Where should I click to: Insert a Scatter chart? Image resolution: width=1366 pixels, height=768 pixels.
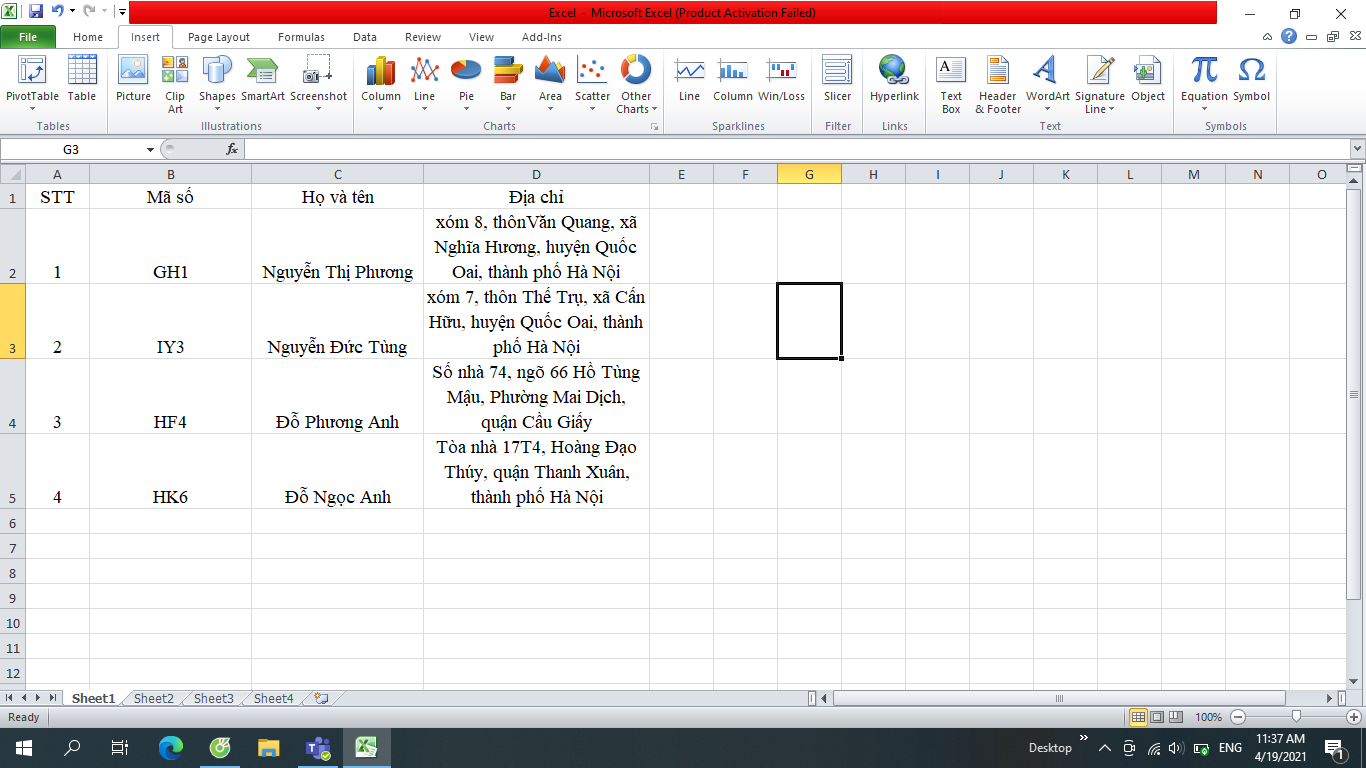(592, 84)
